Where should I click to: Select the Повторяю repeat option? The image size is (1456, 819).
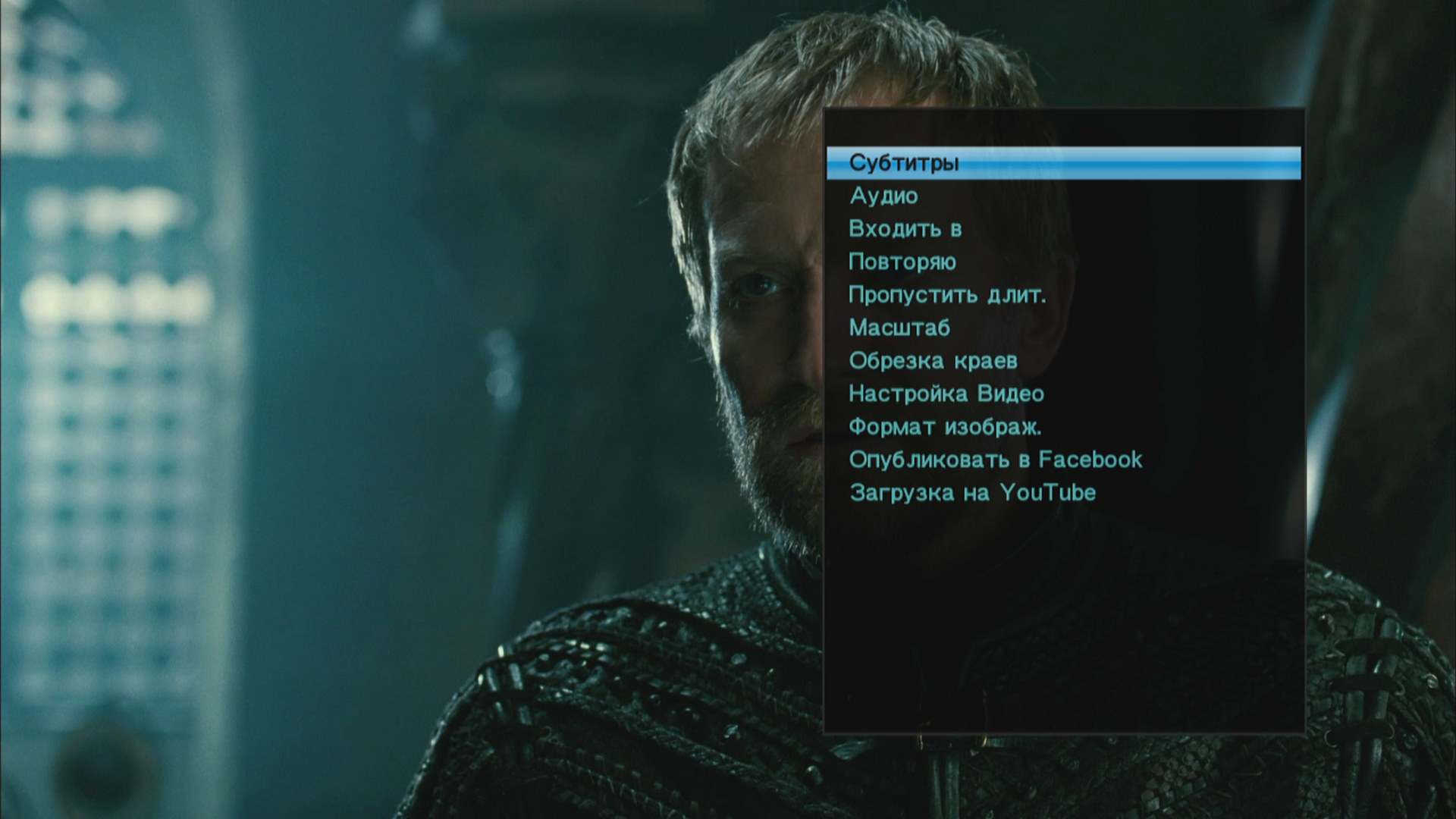902,262
